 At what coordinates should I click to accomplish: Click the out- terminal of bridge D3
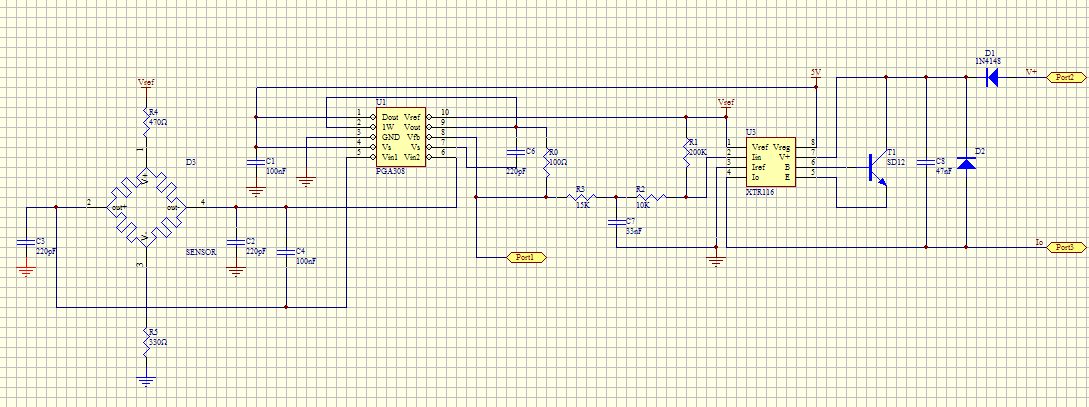click(x=174, y=208)
